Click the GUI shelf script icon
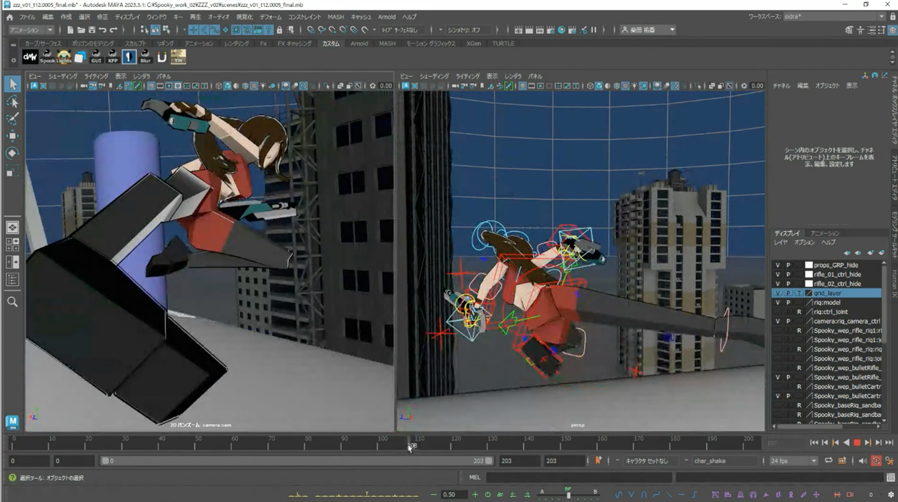Viewport: 898px width, 502px height. click(96, 57)
